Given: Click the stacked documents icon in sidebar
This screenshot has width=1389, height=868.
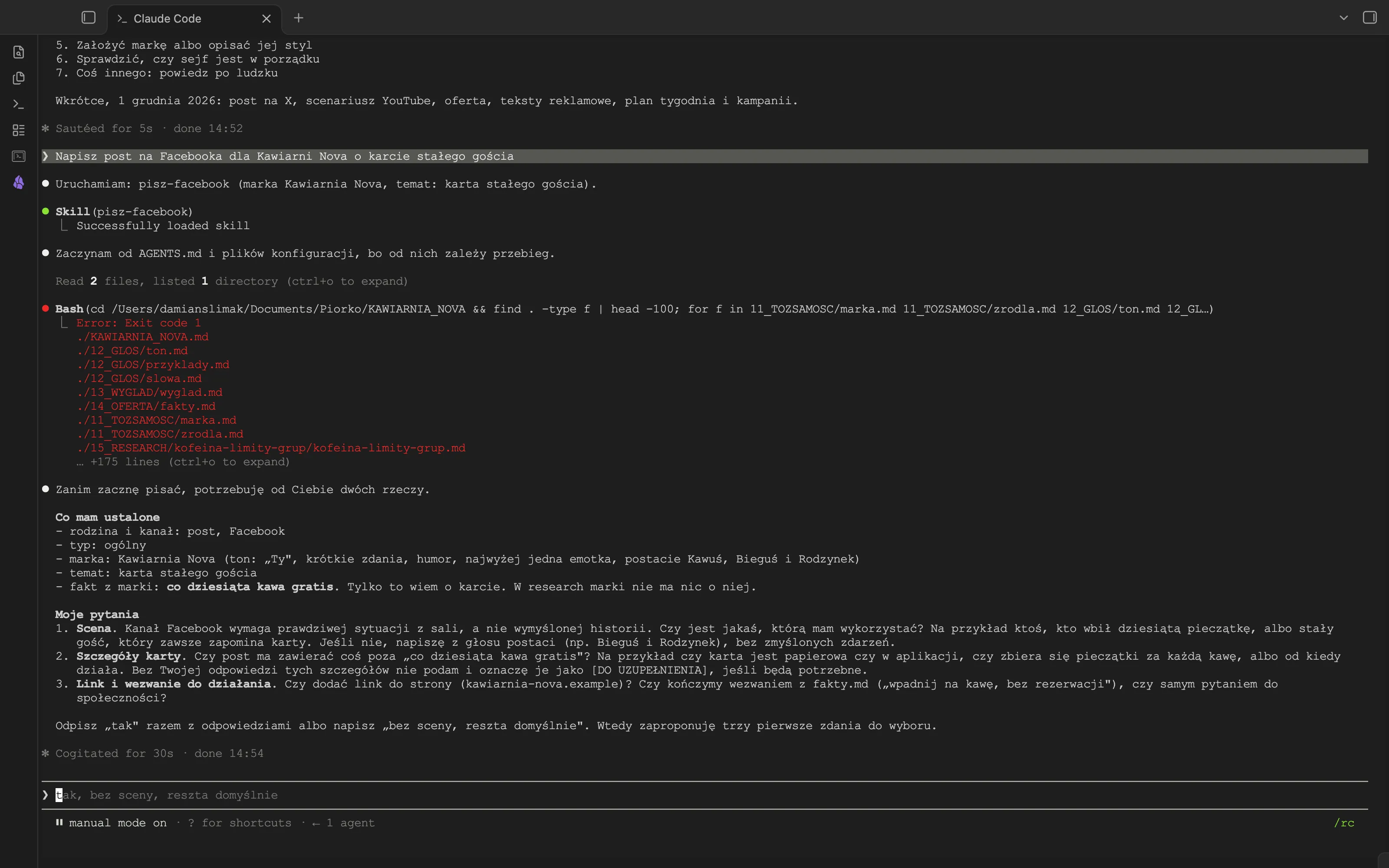Looking at the screenshot, I should [18, 78].
